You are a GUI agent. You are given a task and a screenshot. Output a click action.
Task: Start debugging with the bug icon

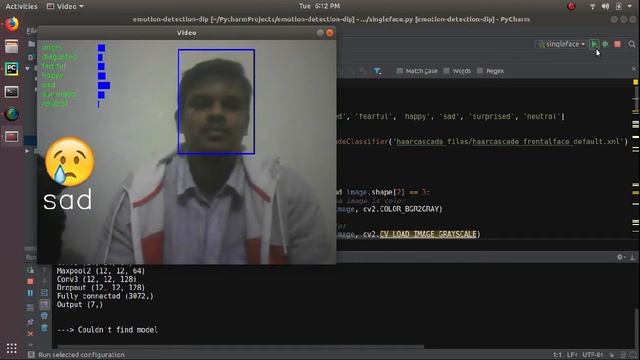click(x=606, y=44)
